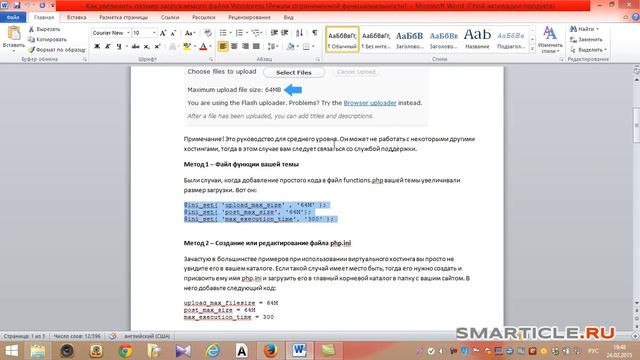
Task: Toggle underline (Ч) formatting
Action: pos(119,47)
